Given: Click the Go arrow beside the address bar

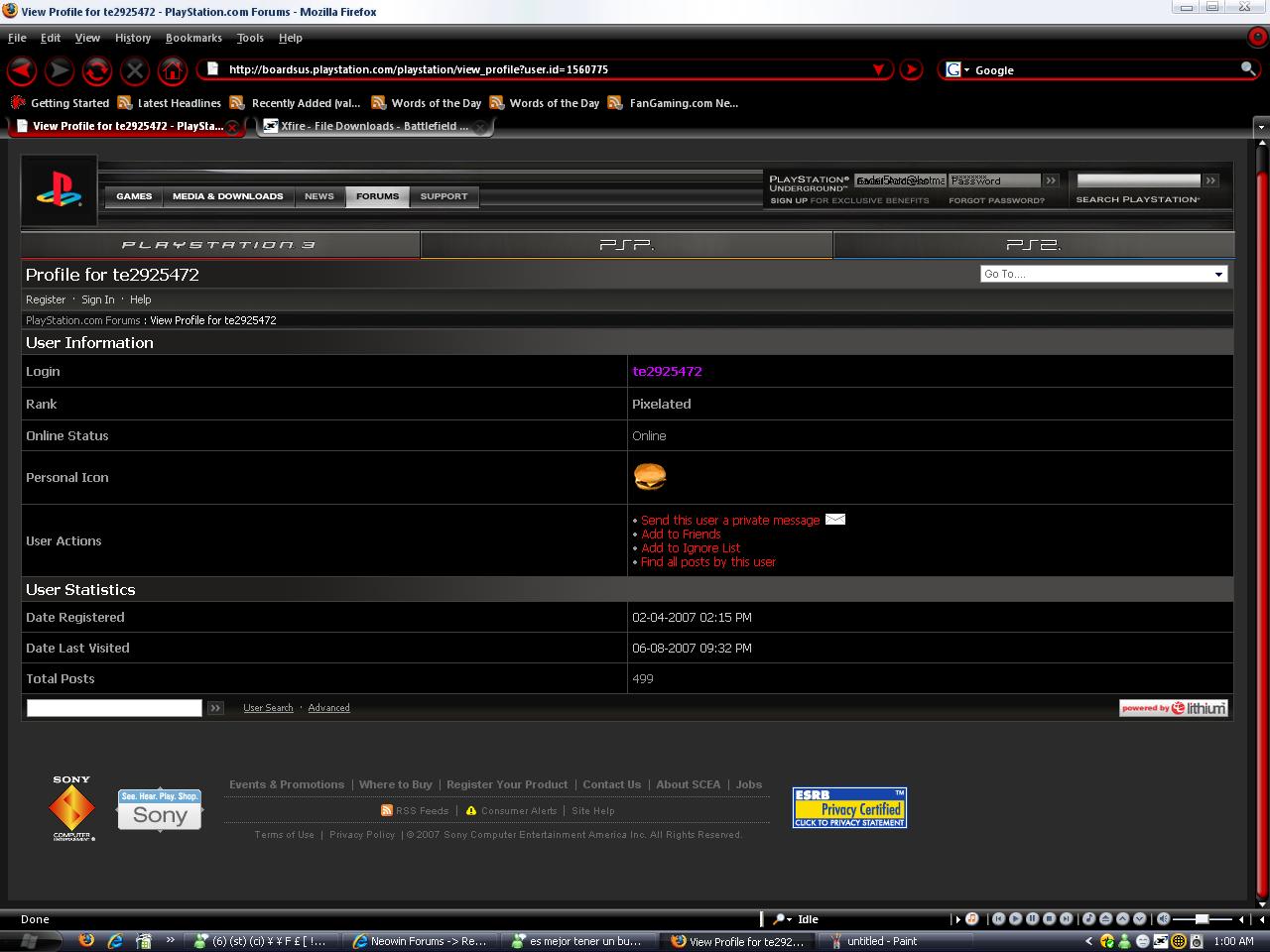Looking at the screenshot, I should click(911, 69).
